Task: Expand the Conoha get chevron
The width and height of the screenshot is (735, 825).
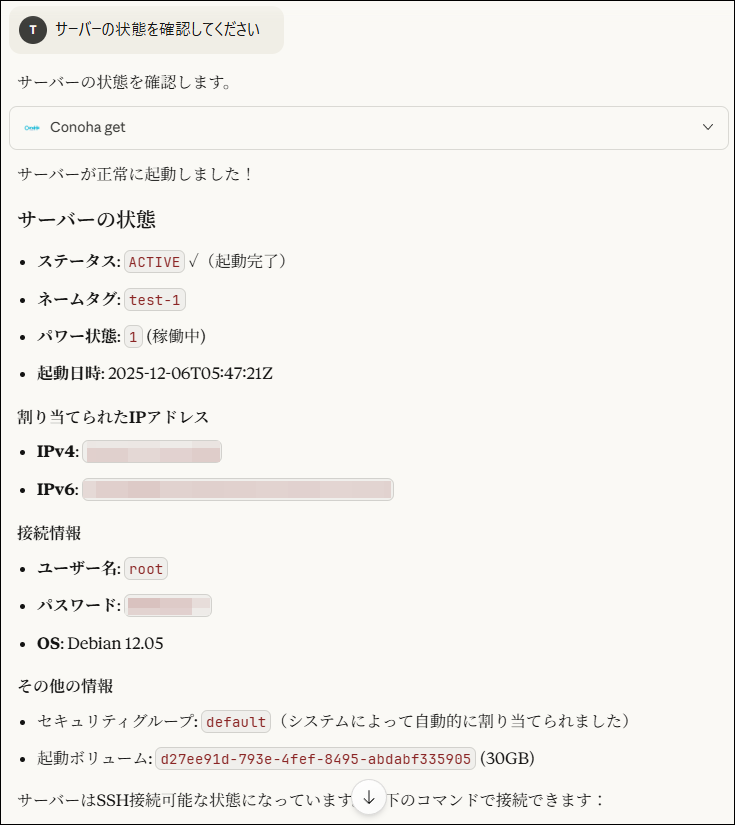Action: 708,127
